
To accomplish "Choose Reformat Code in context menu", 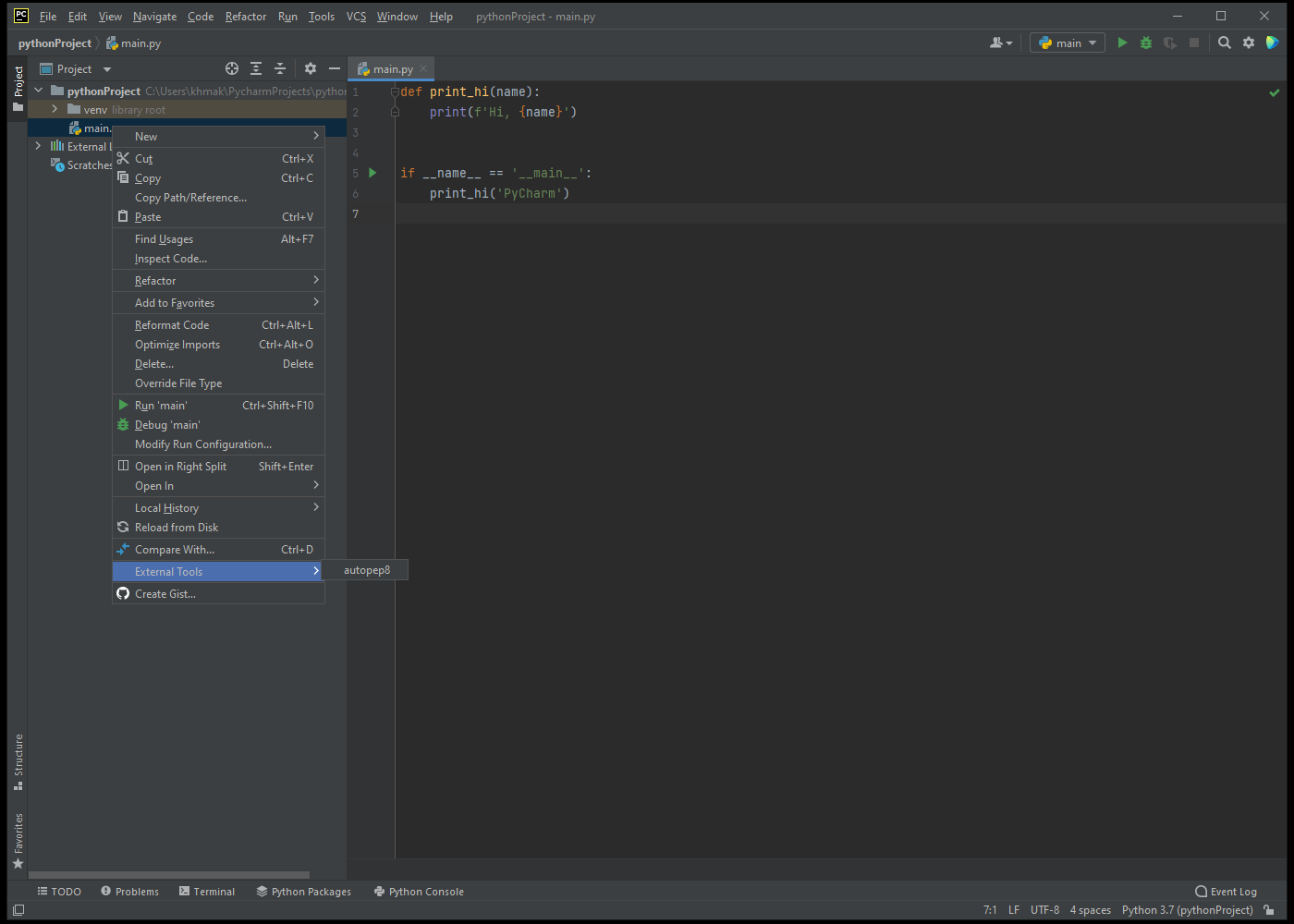I will 172,325.
